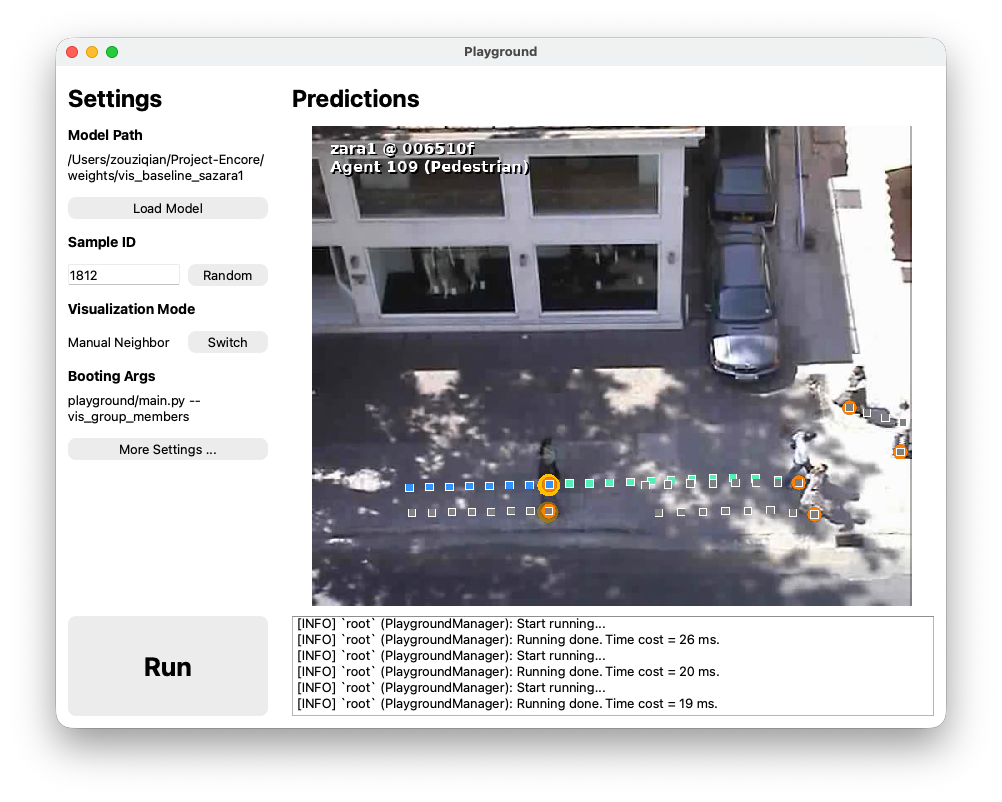Click the Model Path label
The height and width of the screenshot is (802, 1002).
pyautogui.click(x=105, y=135)
